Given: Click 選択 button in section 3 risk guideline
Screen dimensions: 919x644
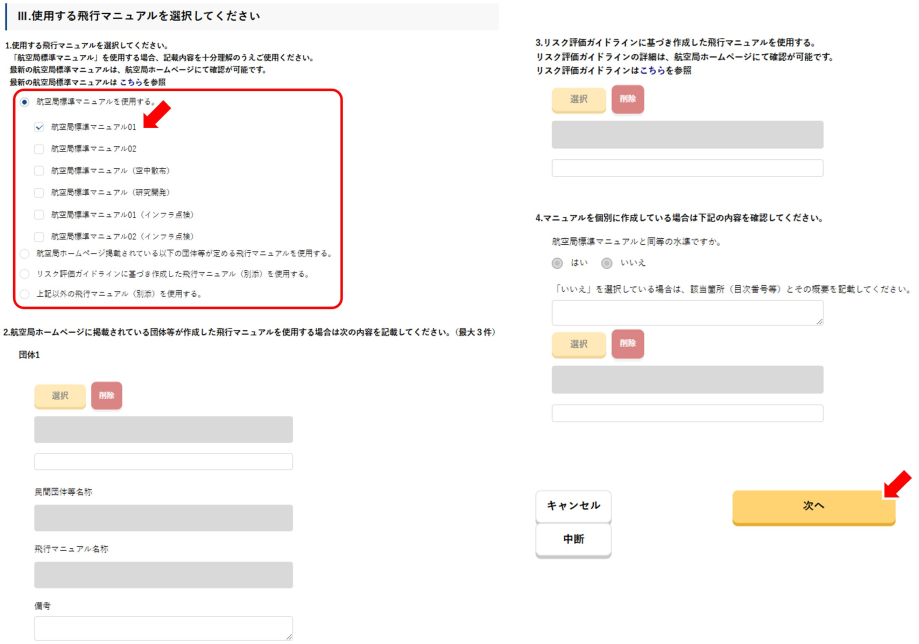Looking at the screenshot, I should pos(578,100).
